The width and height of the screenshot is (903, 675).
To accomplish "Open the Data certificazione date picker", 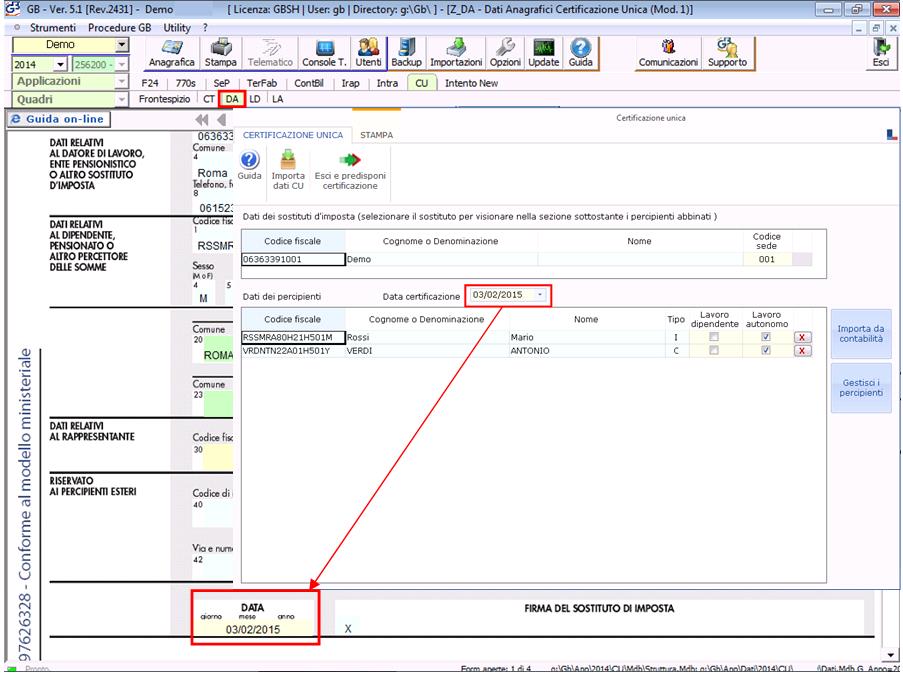I will pyautogui.click(x=540, y=295).
